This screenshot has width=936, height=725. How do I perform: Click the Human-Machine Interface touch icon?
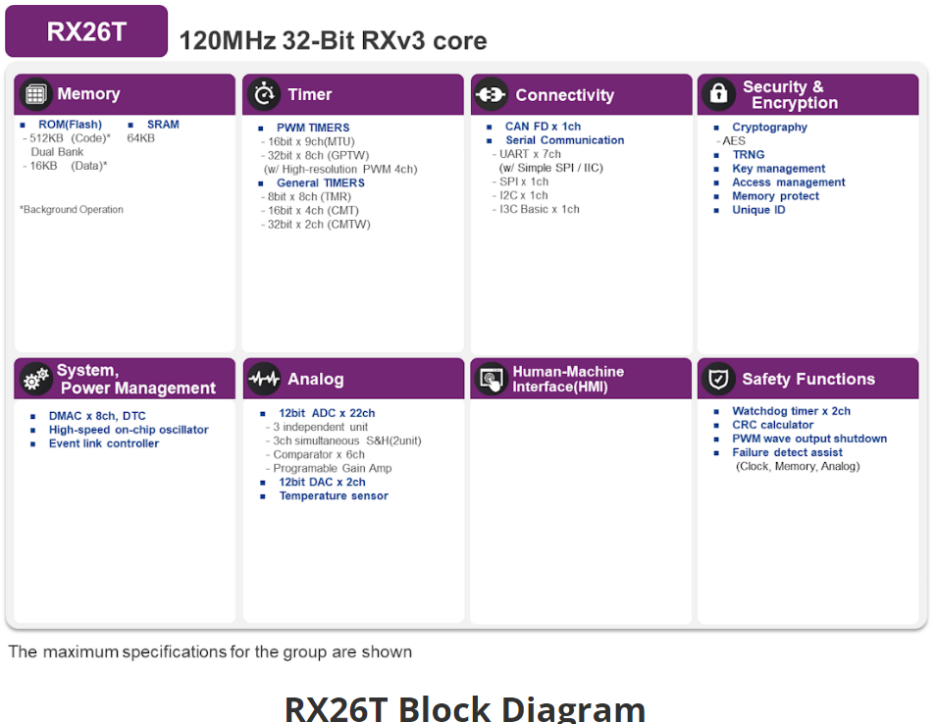click(x=491, y=378)
